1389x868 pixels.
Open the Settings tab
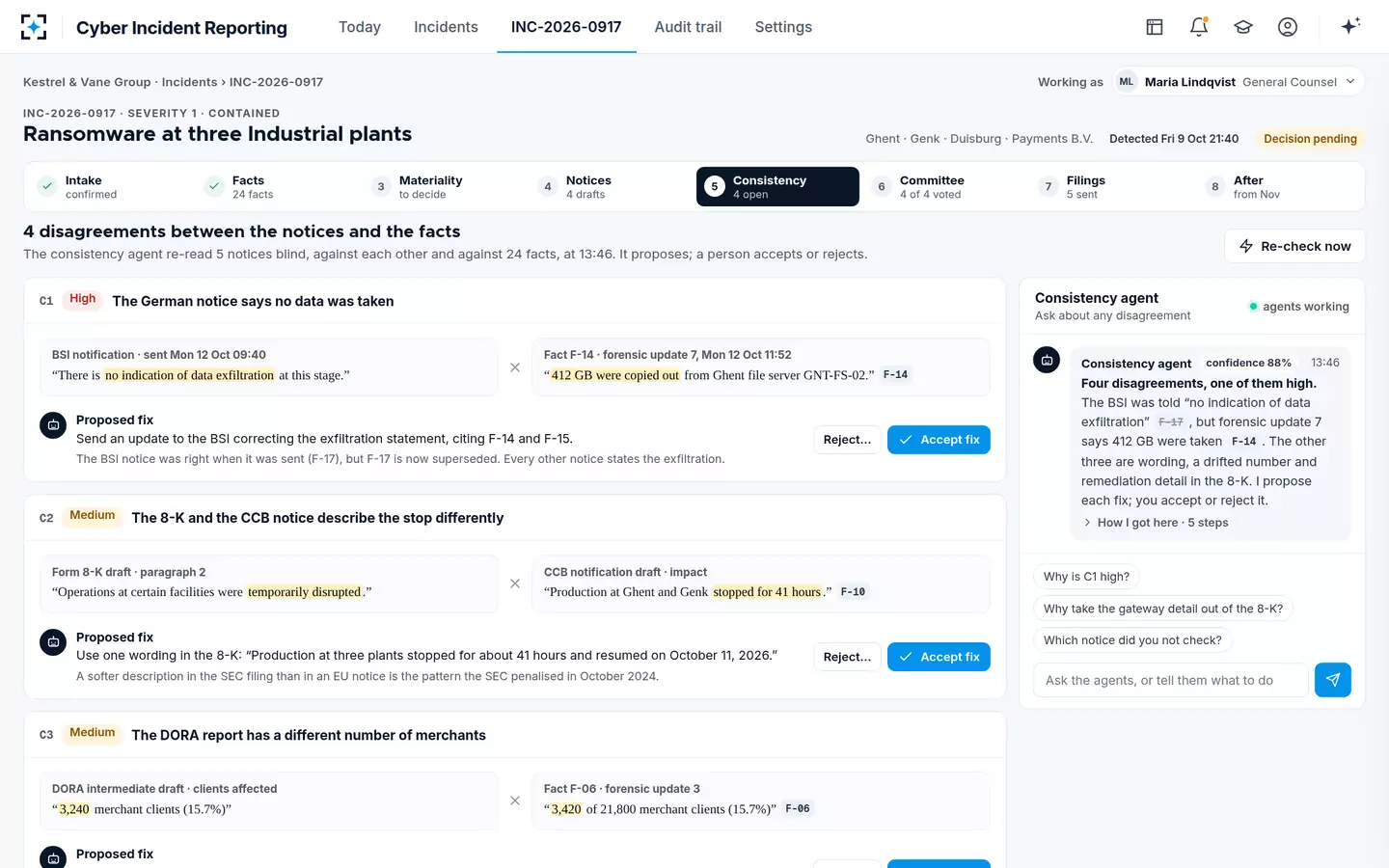pos(783,27)
